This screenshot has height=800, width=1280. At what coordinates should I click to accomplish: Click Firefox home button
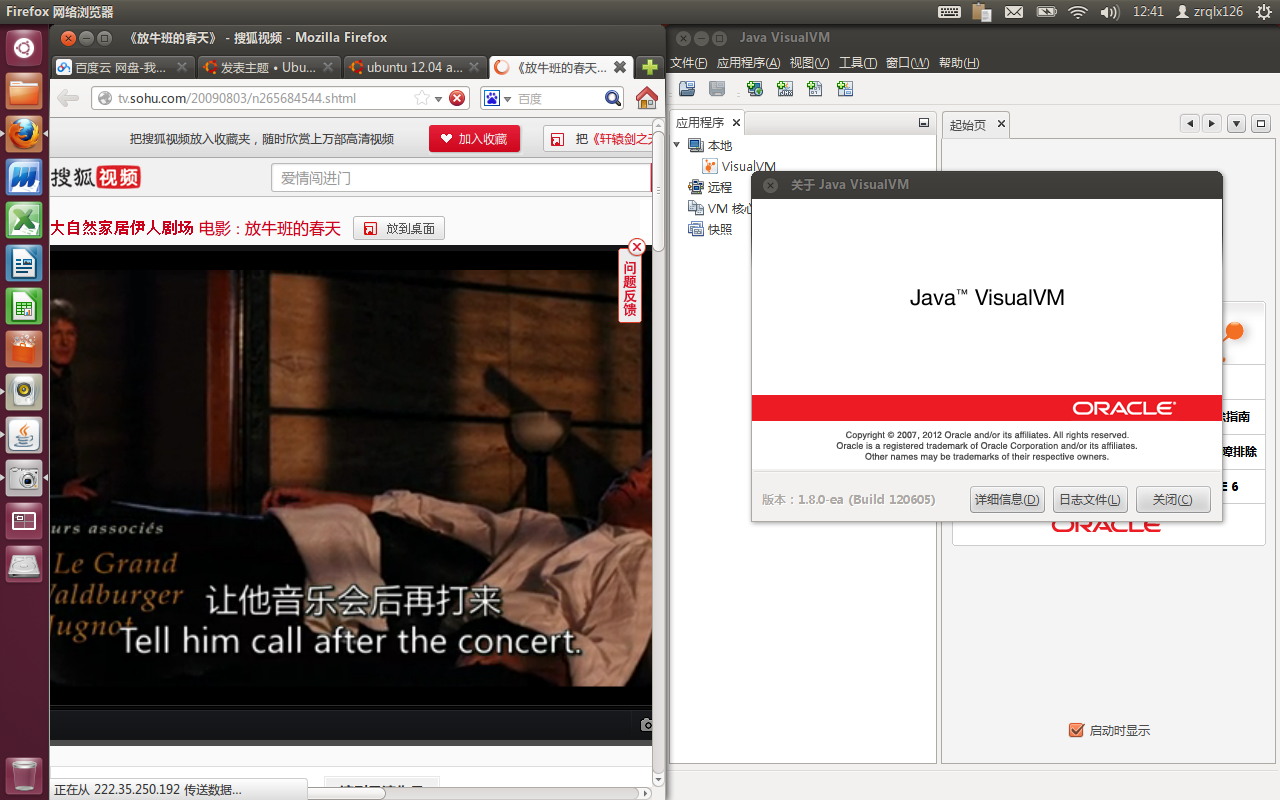coord(647,98)
